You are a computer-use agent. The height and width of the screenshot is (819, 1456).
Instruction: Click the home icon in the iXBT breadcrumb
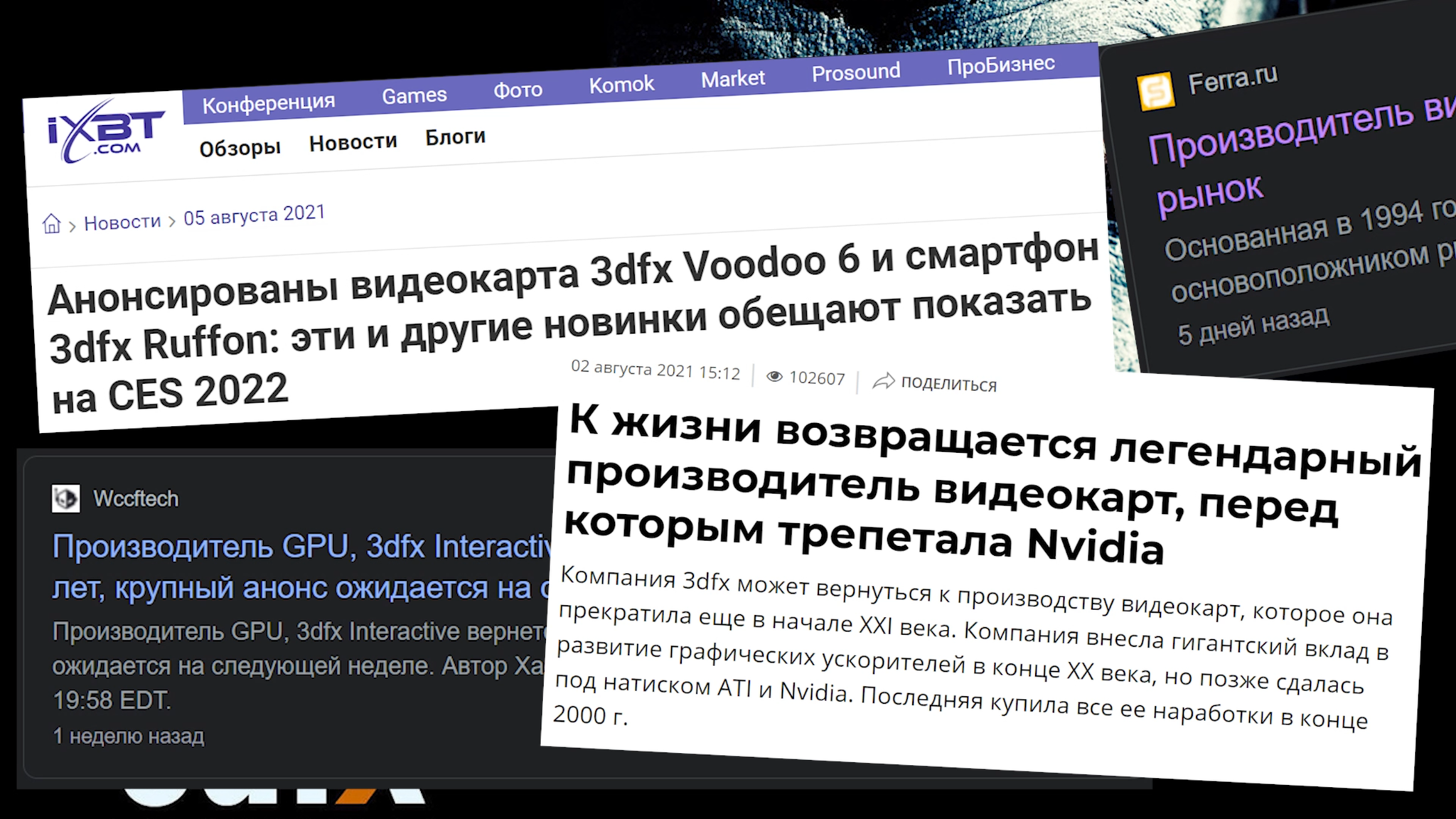coord(52,224)
